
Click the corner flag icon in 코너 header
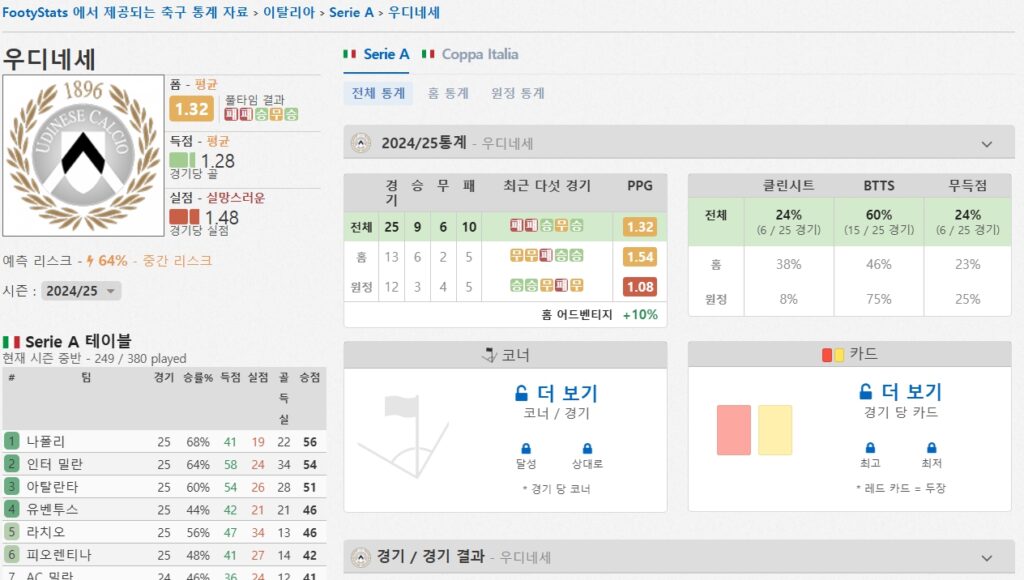pyautogui.click(x=489, y=355)
